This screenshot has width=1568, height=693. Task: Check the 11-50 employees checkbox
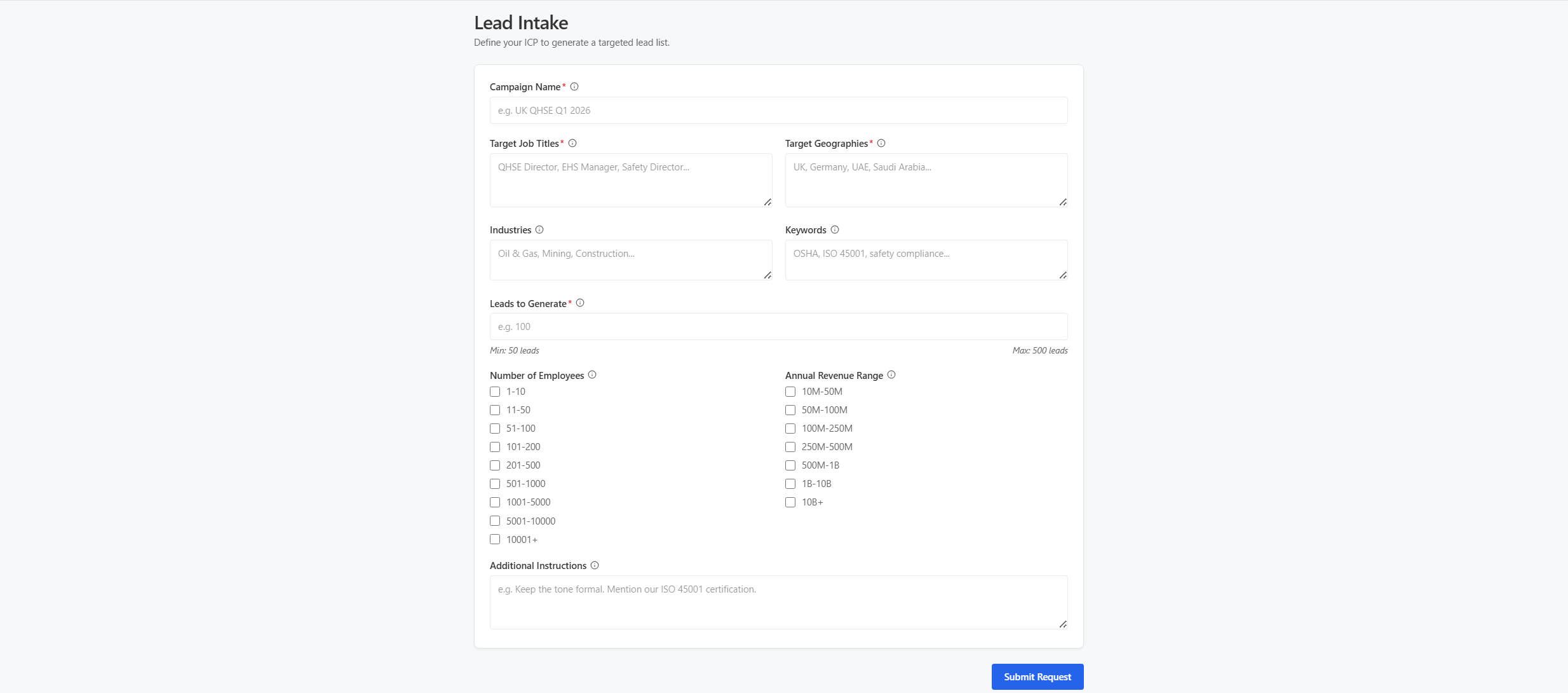click(495, 410)
